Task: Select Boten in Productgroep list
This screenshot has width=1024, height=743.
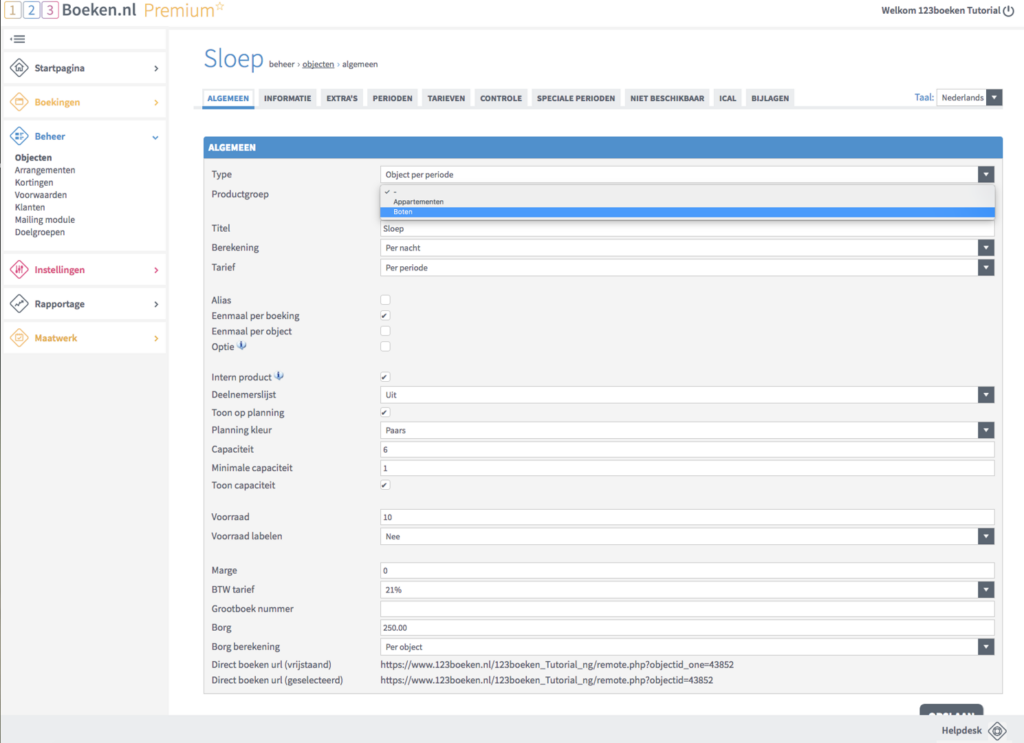Action: (687, 212)
